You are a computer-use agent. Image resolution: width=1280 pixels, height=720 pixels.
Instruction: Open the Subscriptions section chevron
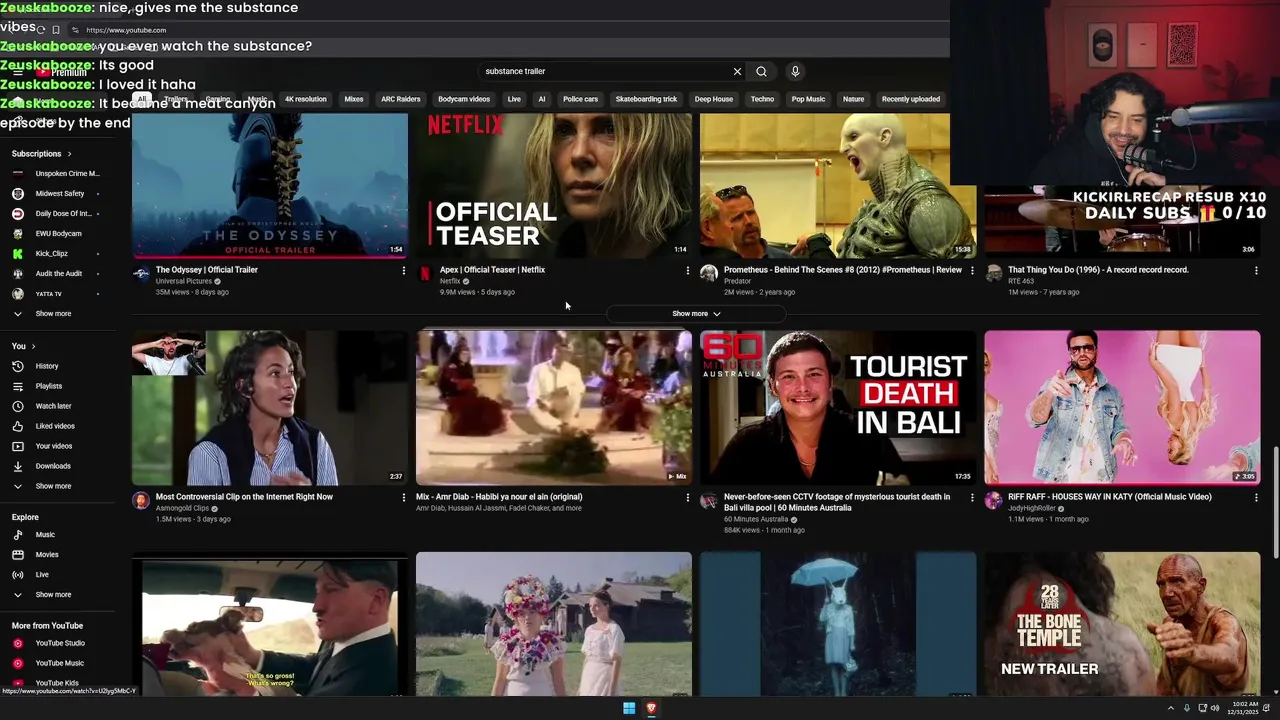point(69,154)
